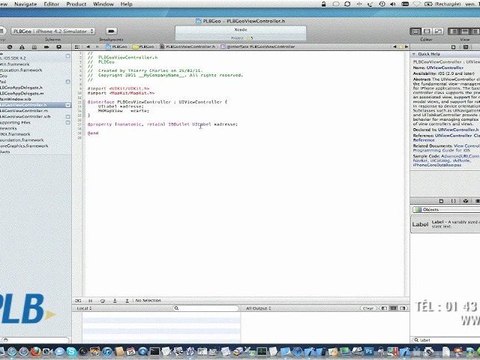Click the Clear console button

point(368,308)
